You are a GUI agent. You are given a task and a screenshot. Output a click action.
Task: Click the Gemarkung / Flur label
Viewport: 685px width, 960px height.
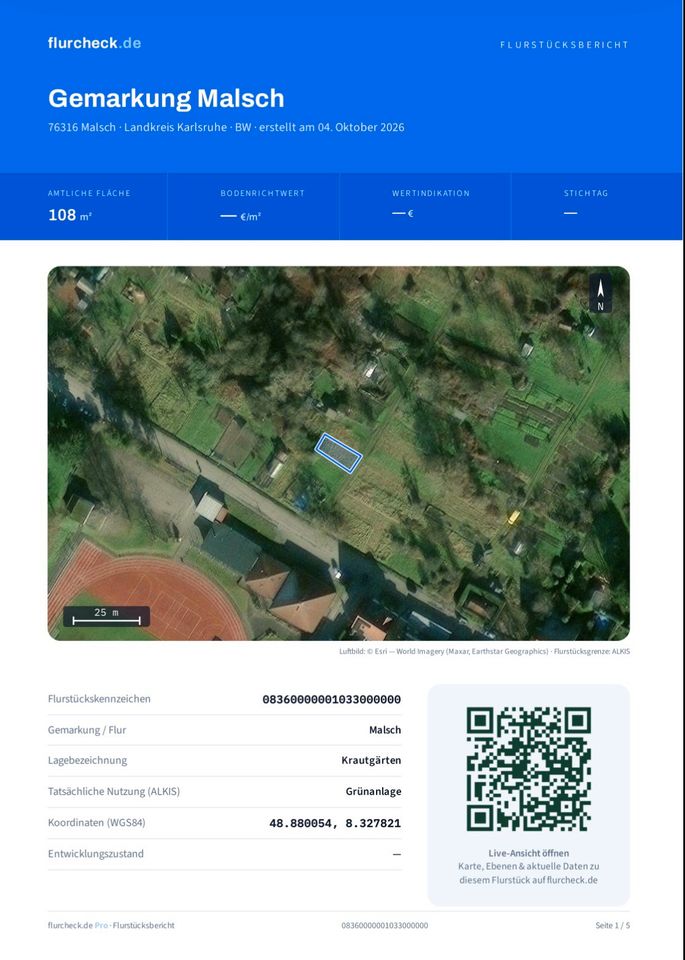pyautogui.click(x=87, y=730)
